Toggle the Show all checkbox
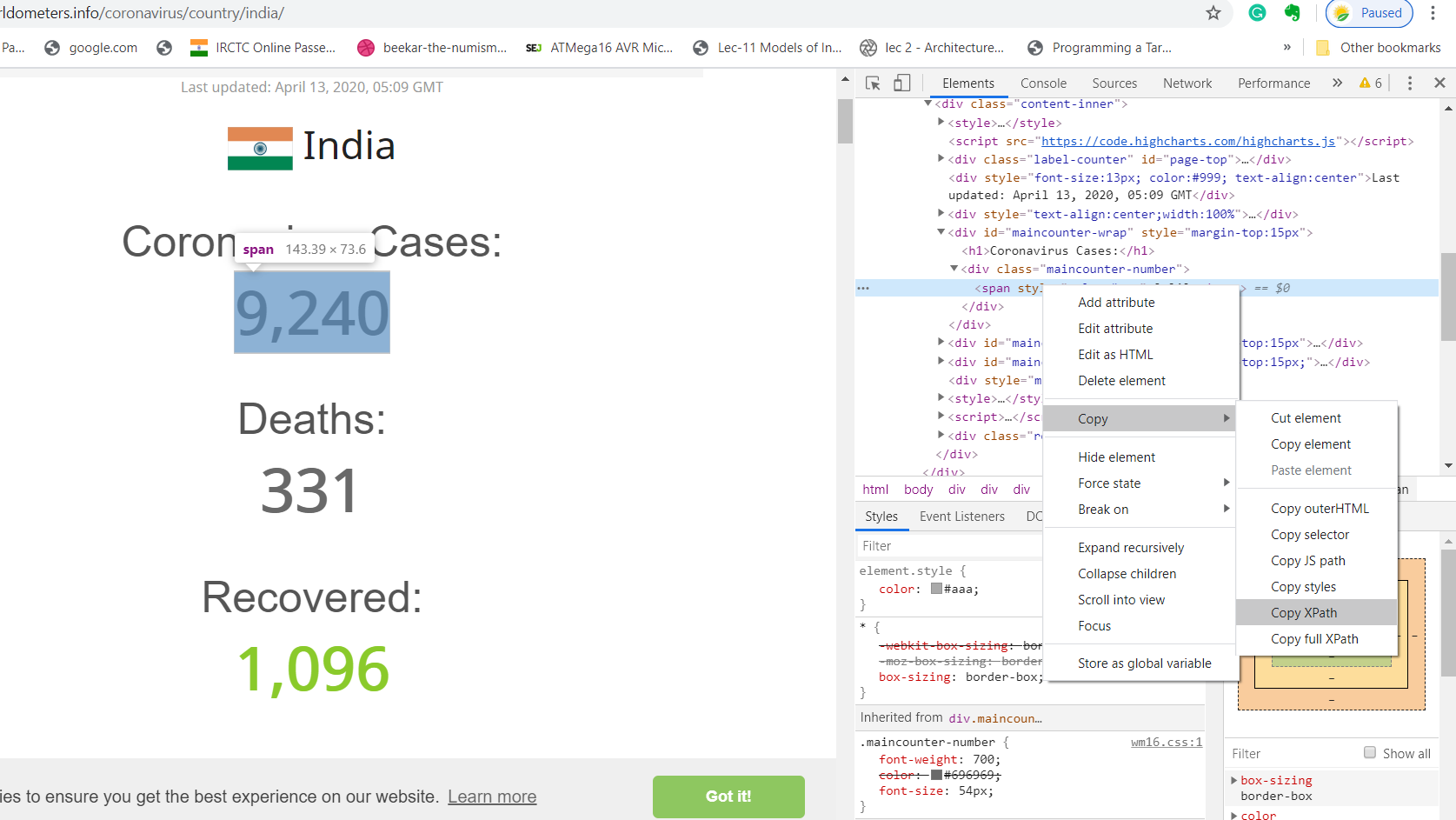 pyautogui.click(x=1370, y=753)
